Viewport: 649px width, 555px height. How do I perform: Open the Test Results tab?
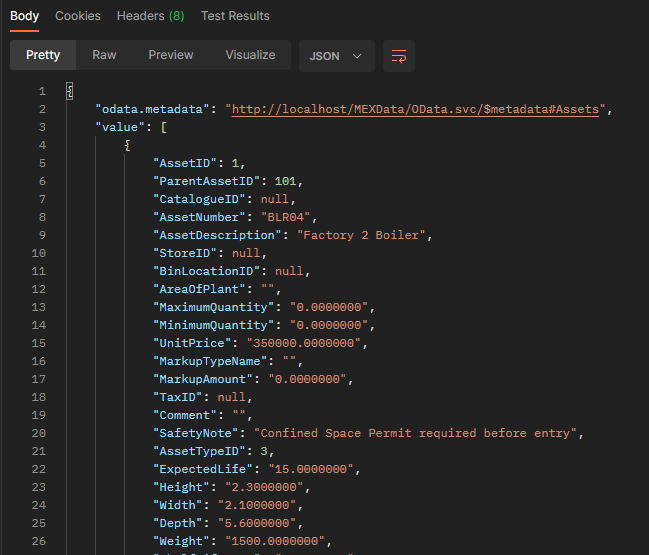pos(235,16)
